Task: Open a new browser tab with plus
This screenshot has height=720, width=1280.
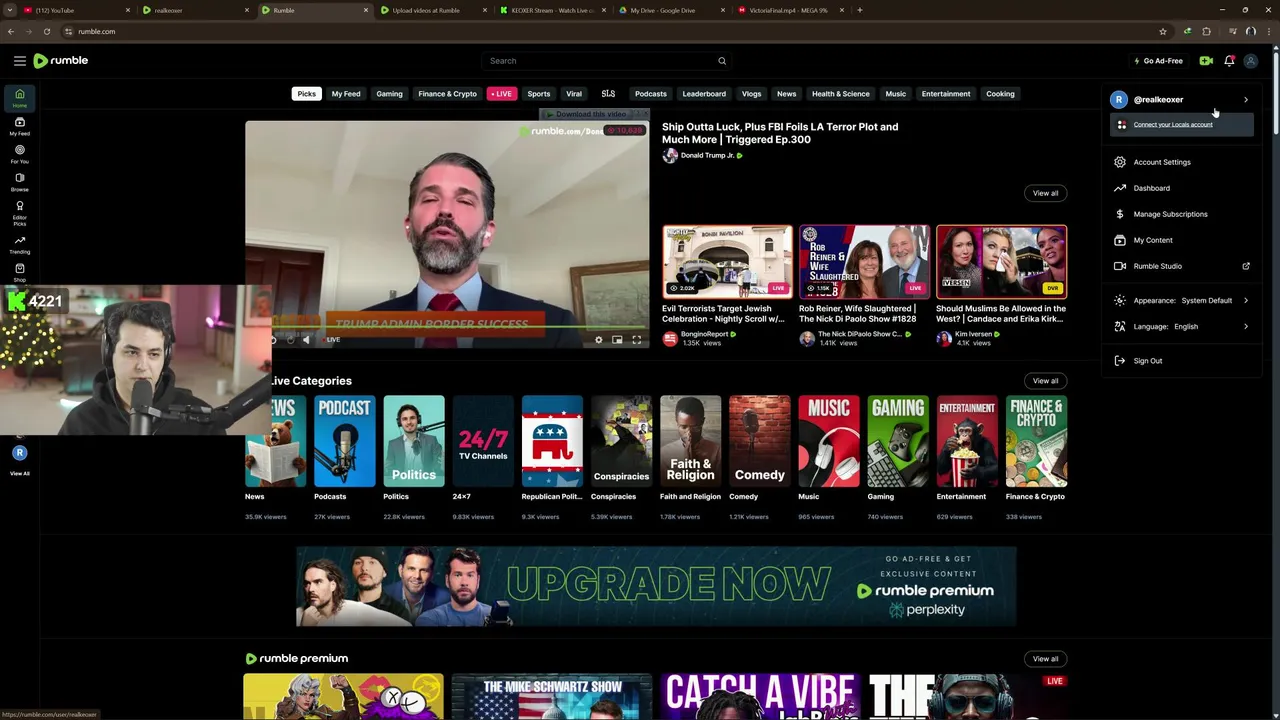Action: point(860,10)
